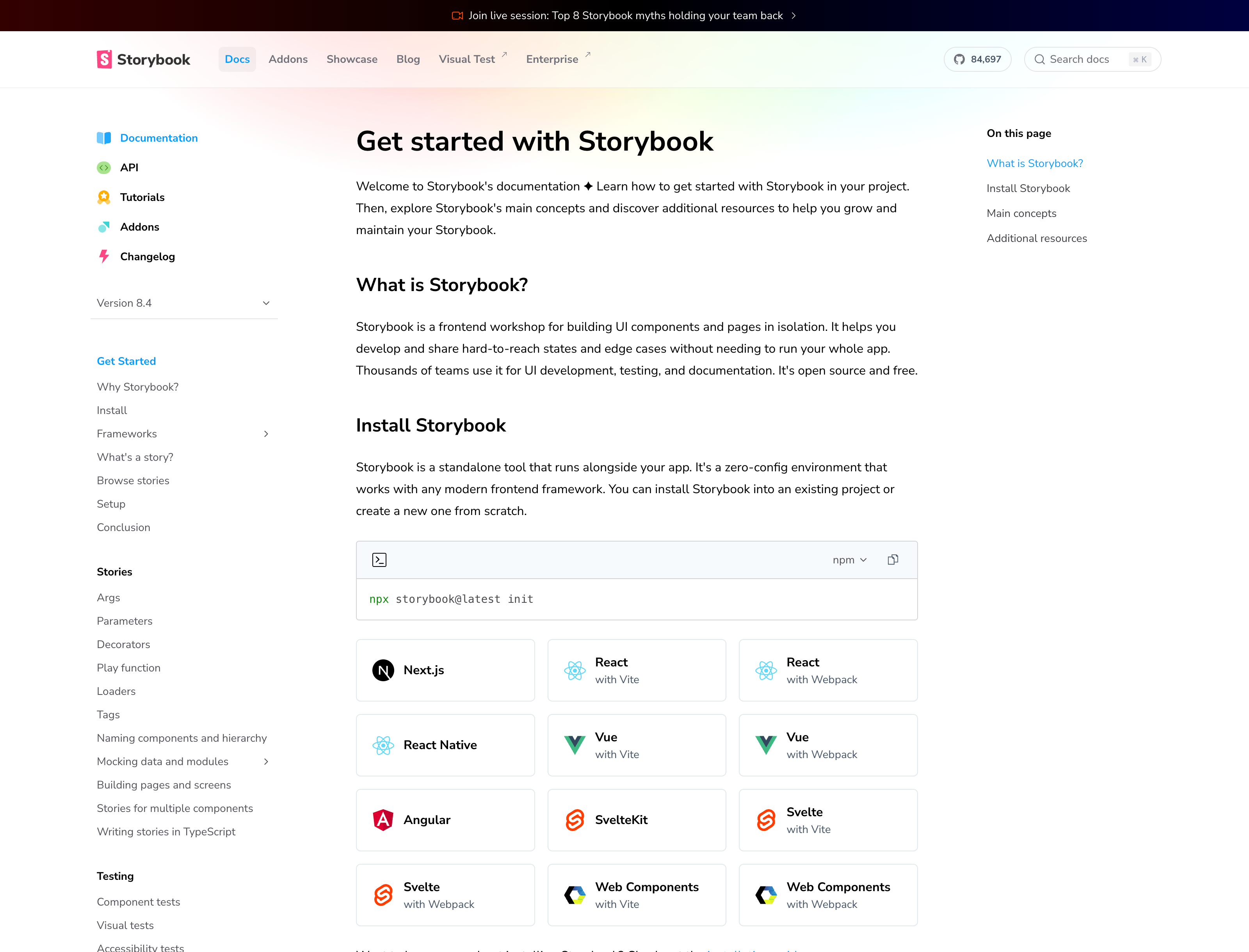This screenshot has height=952, width=1249.
Task: Go to the Showcase nav item
Action: point(352,59)
